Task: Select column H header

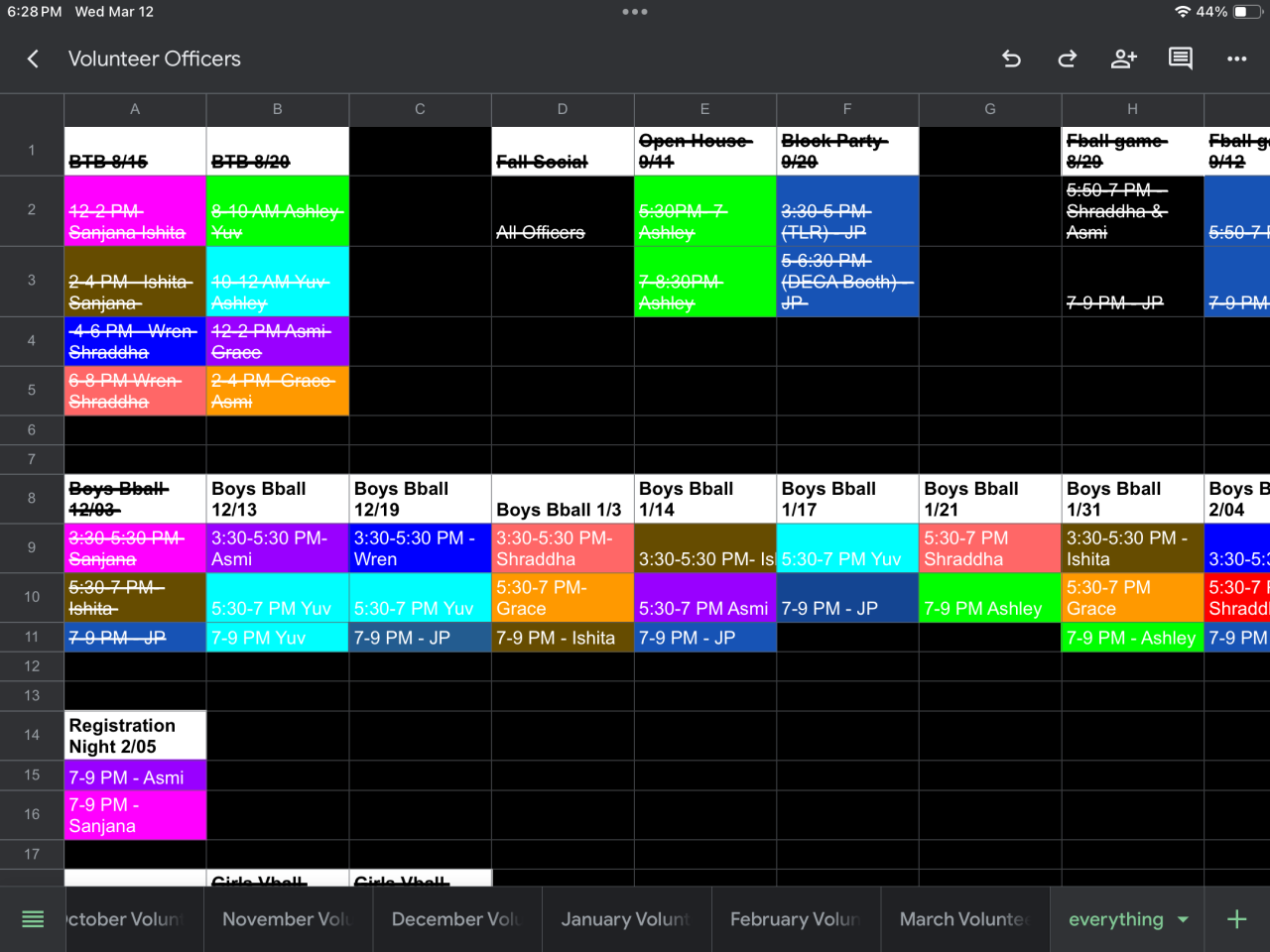Action: (1132, 109)
